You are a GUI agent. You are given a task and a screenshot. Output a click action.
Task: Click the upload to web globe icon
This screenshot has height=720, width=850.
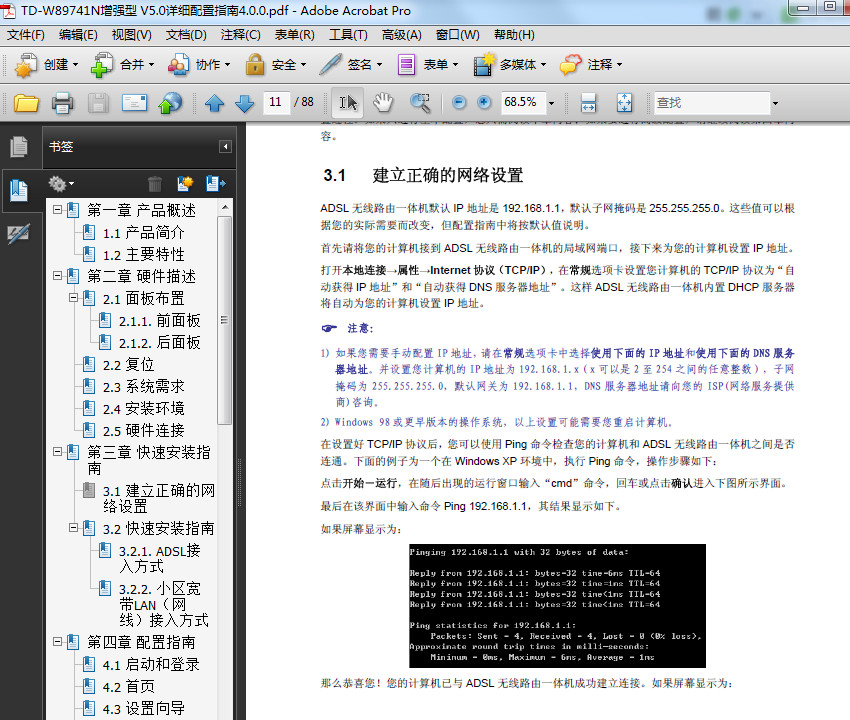click(x=170, y=102)
